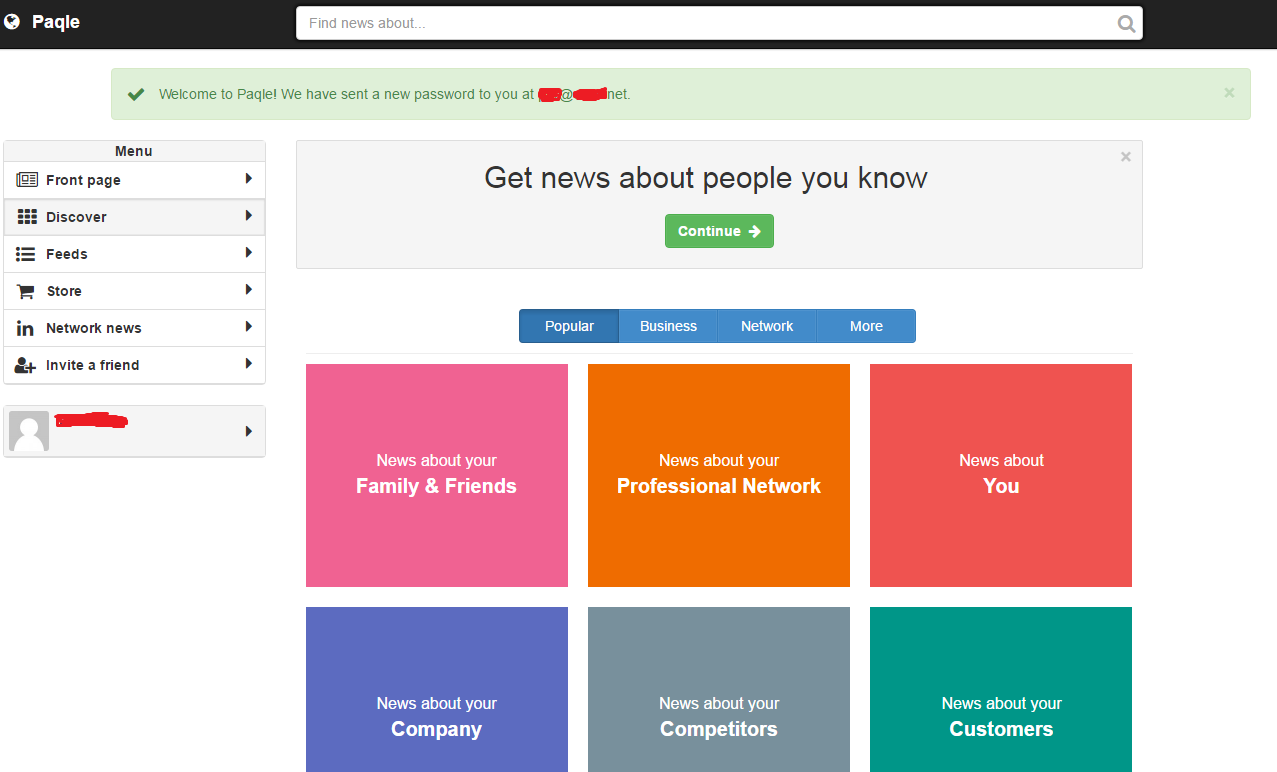
Task: Click the Front page newspaper icon
Action: (x=27, y=180)
